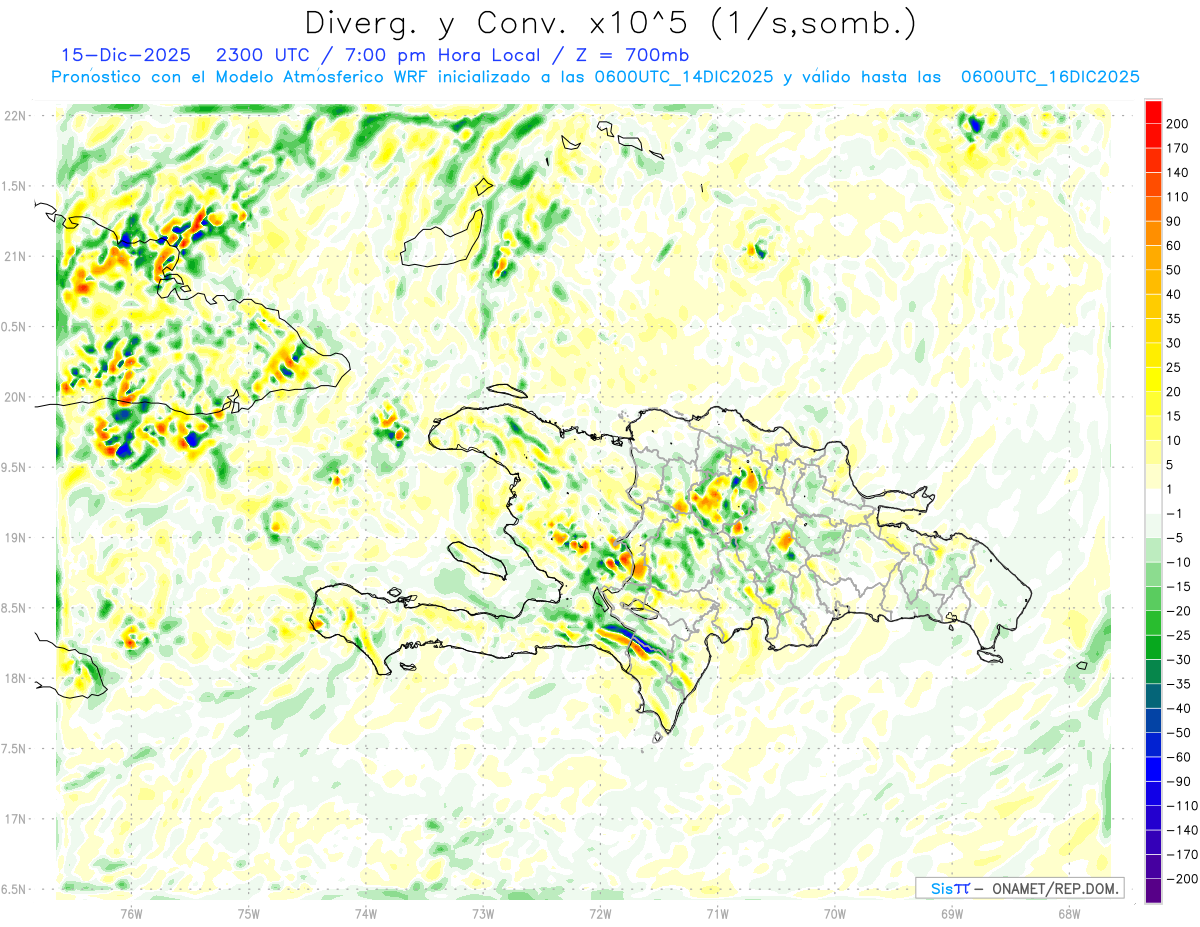Click the '18N' latitude label

click(x=16, y=678)
